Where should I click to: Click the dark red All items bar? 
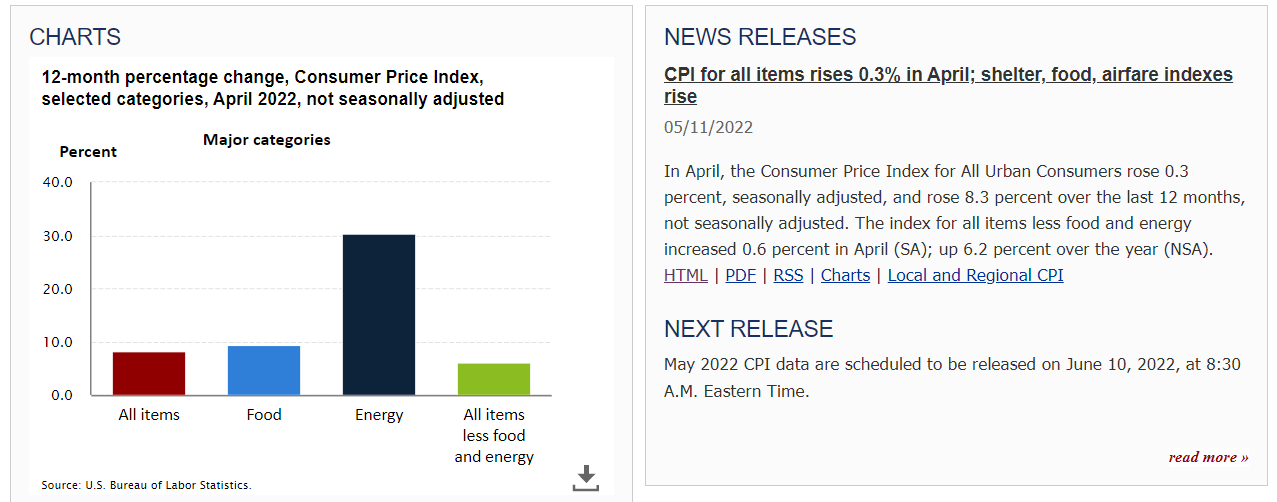pos(149,373)
